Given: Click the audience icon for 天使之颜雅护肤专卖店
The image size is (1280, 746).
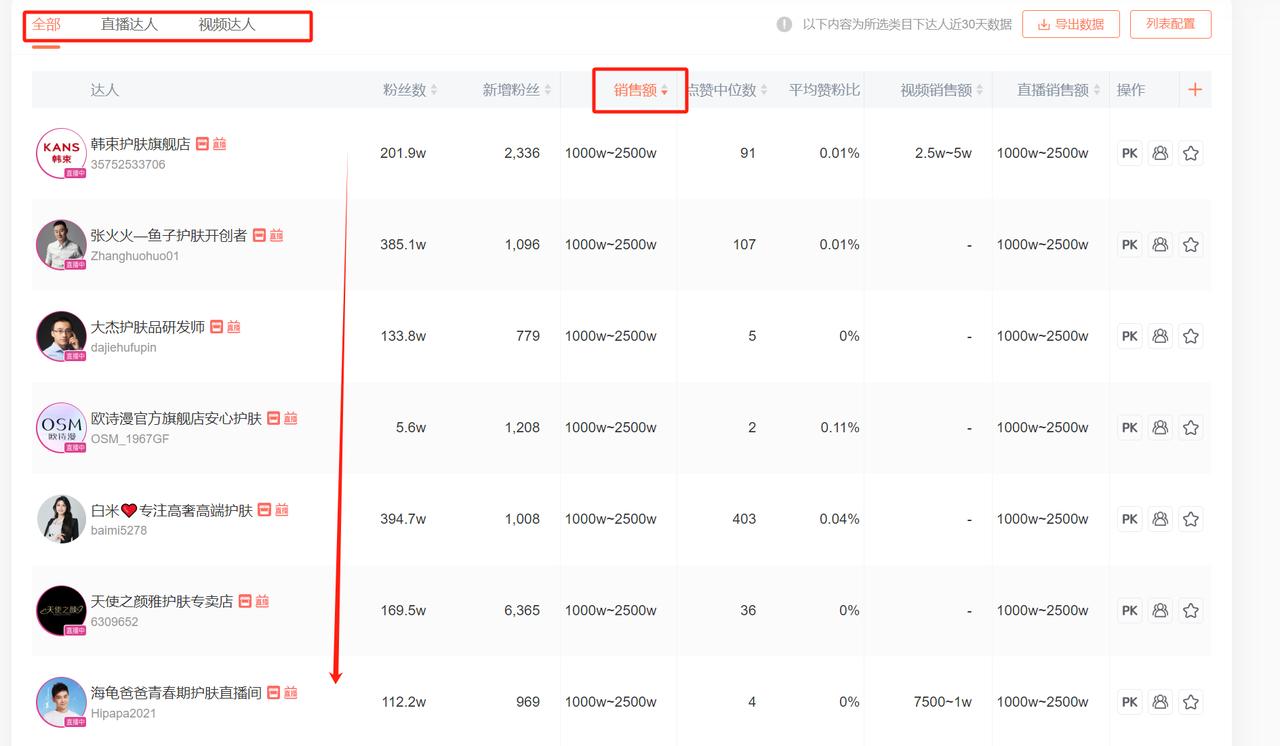Looking at the screenshot, I should [1160, 610].
